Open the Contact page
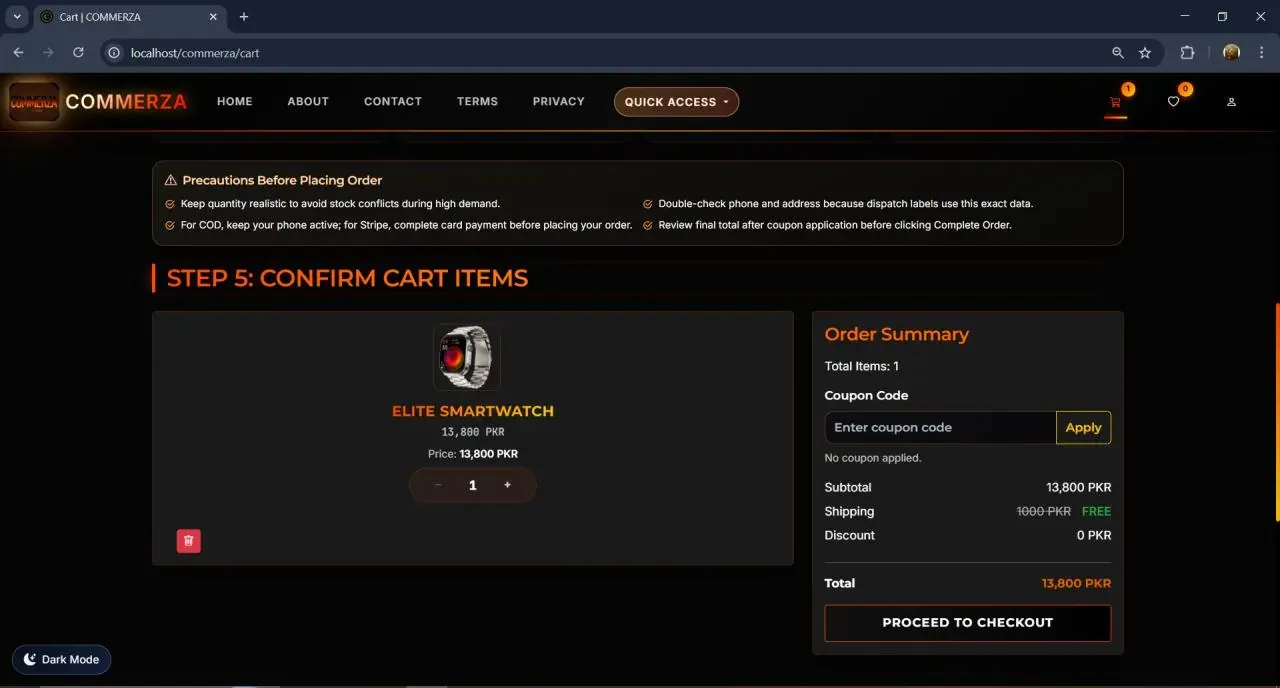The height and width of the screenshot is (688, 1280). [393, 102]
